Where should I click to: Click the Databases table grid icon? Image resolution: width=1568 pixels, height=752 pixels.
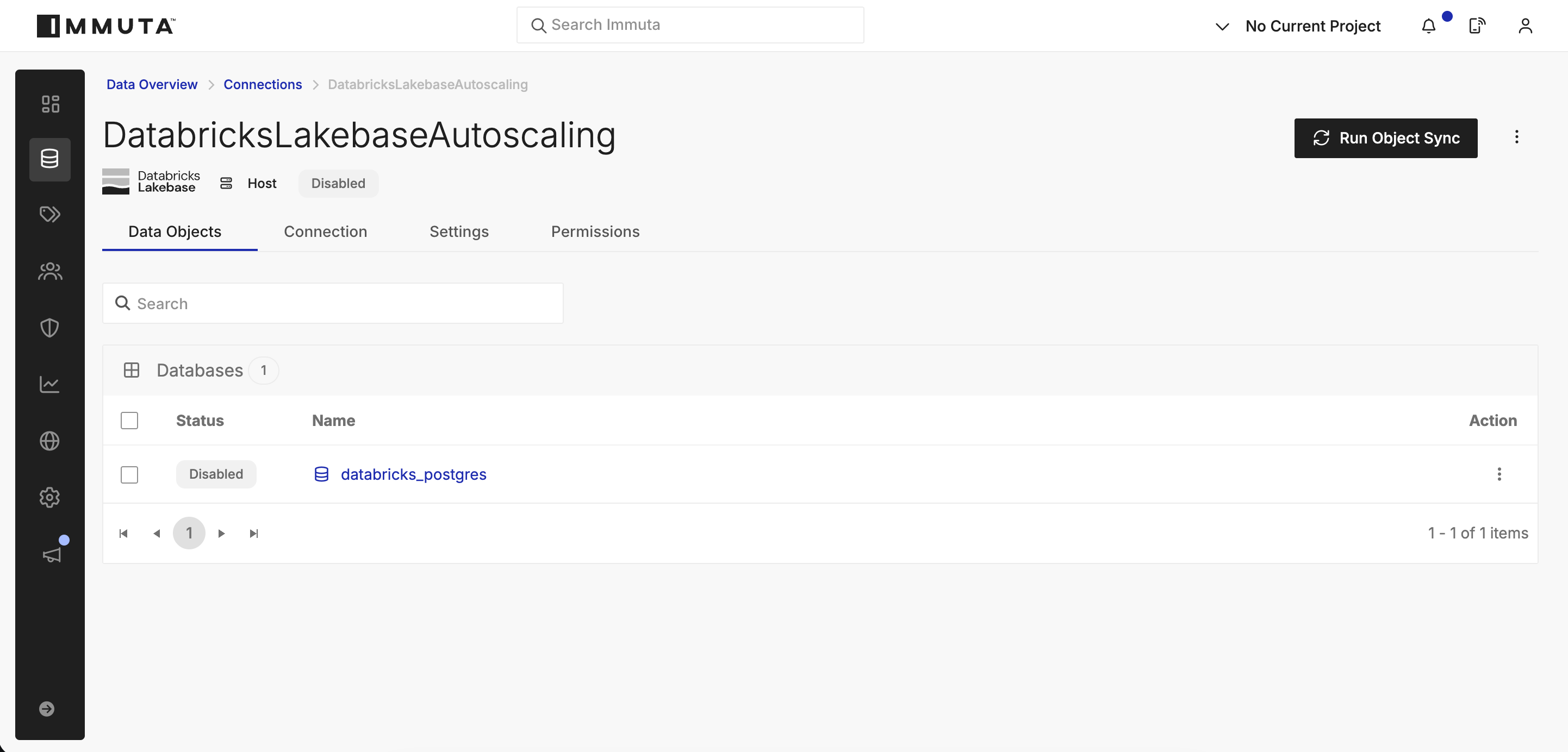[132, 370]
